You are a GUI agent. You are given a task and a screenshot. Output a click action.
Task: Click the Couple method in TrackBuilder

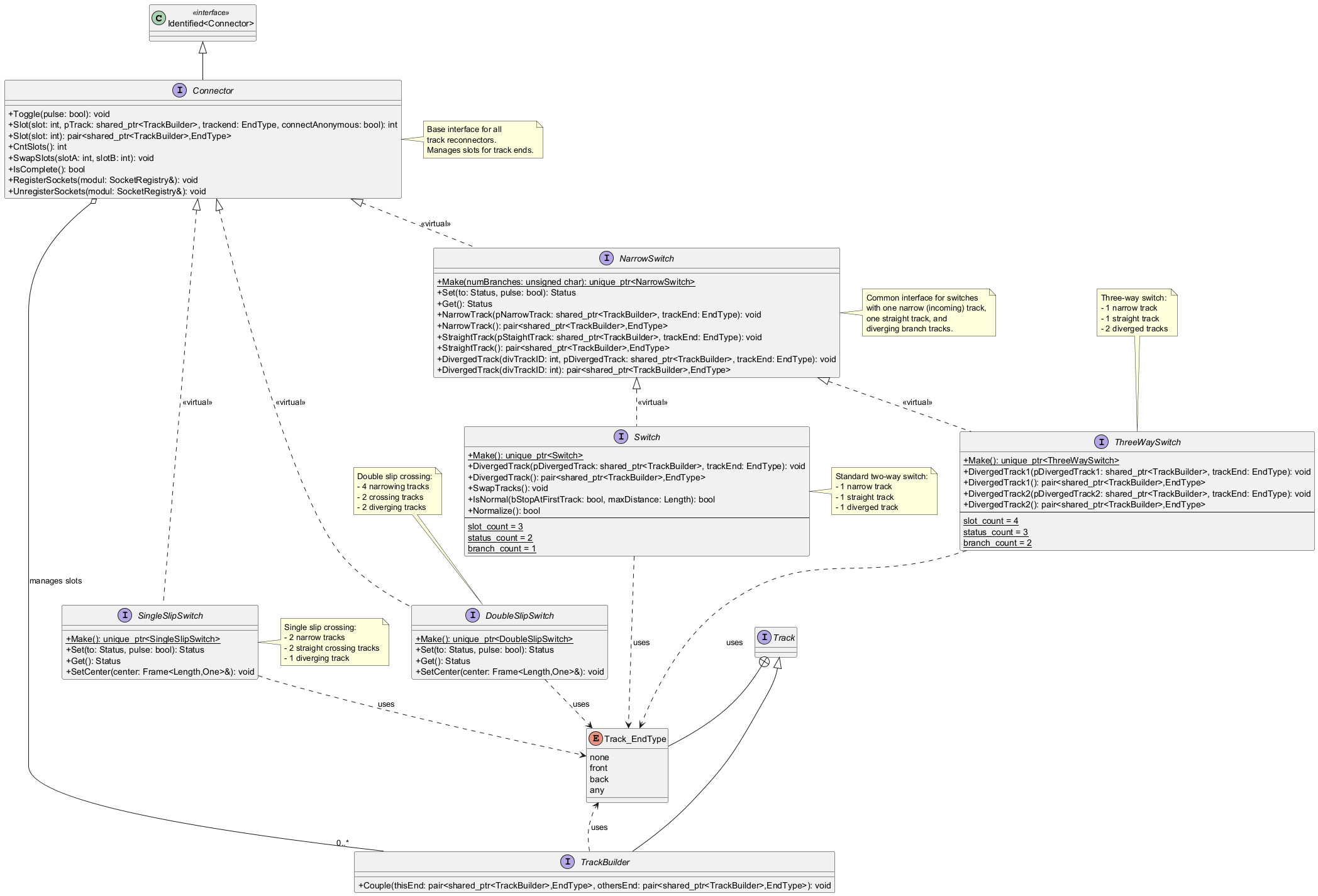coord(594,886)
